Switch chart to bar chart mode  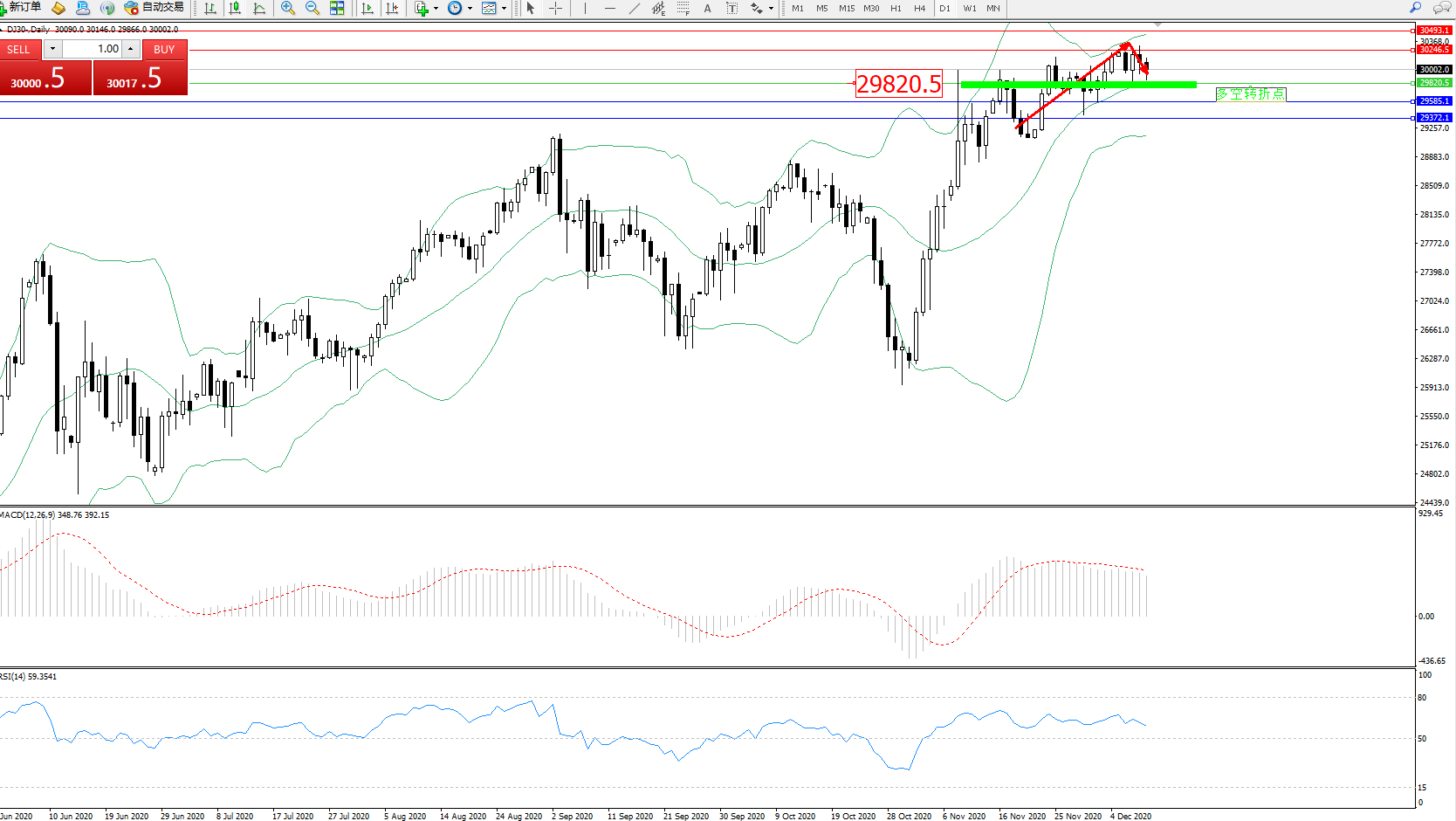210,9
